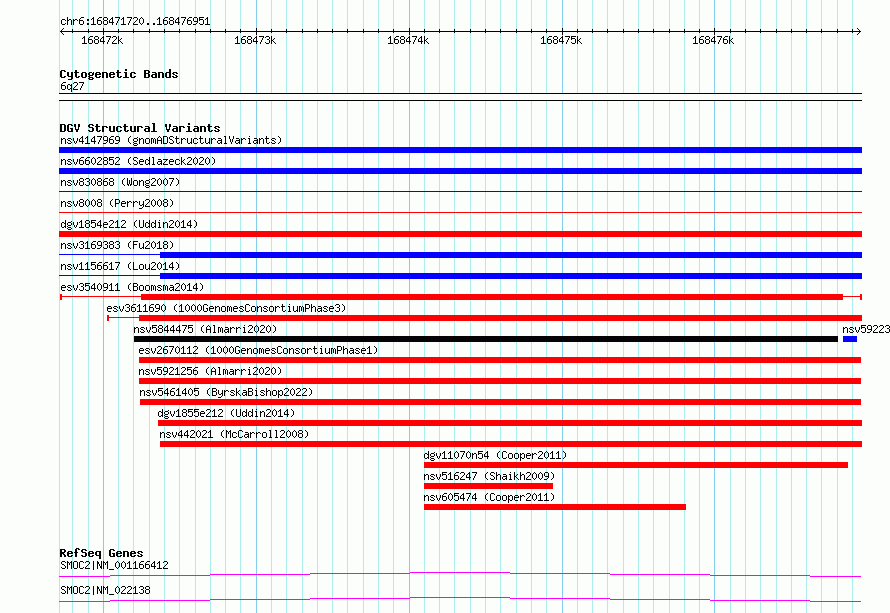The image size is (890, 613).
Task: Click the red bar below nsv442021 label
Action: click(511, 444)
